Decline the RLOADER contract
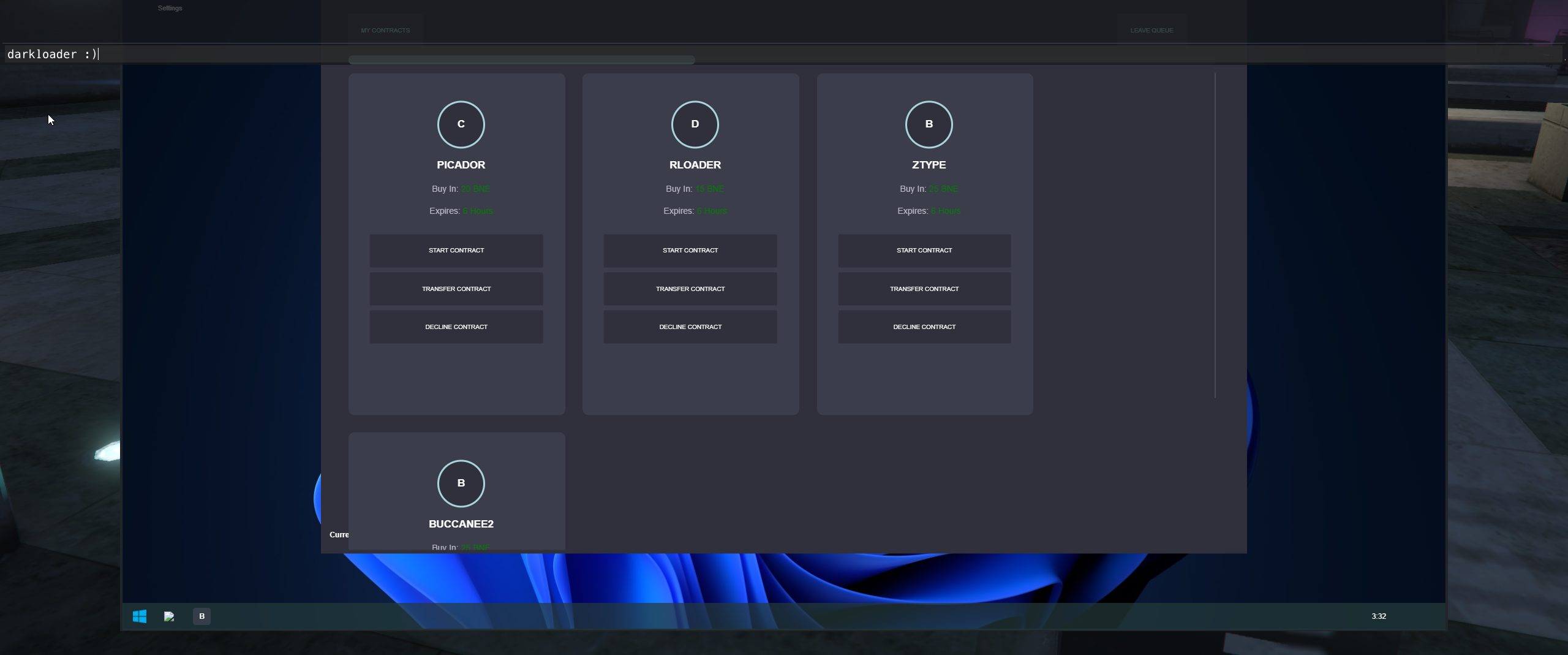 690,327
